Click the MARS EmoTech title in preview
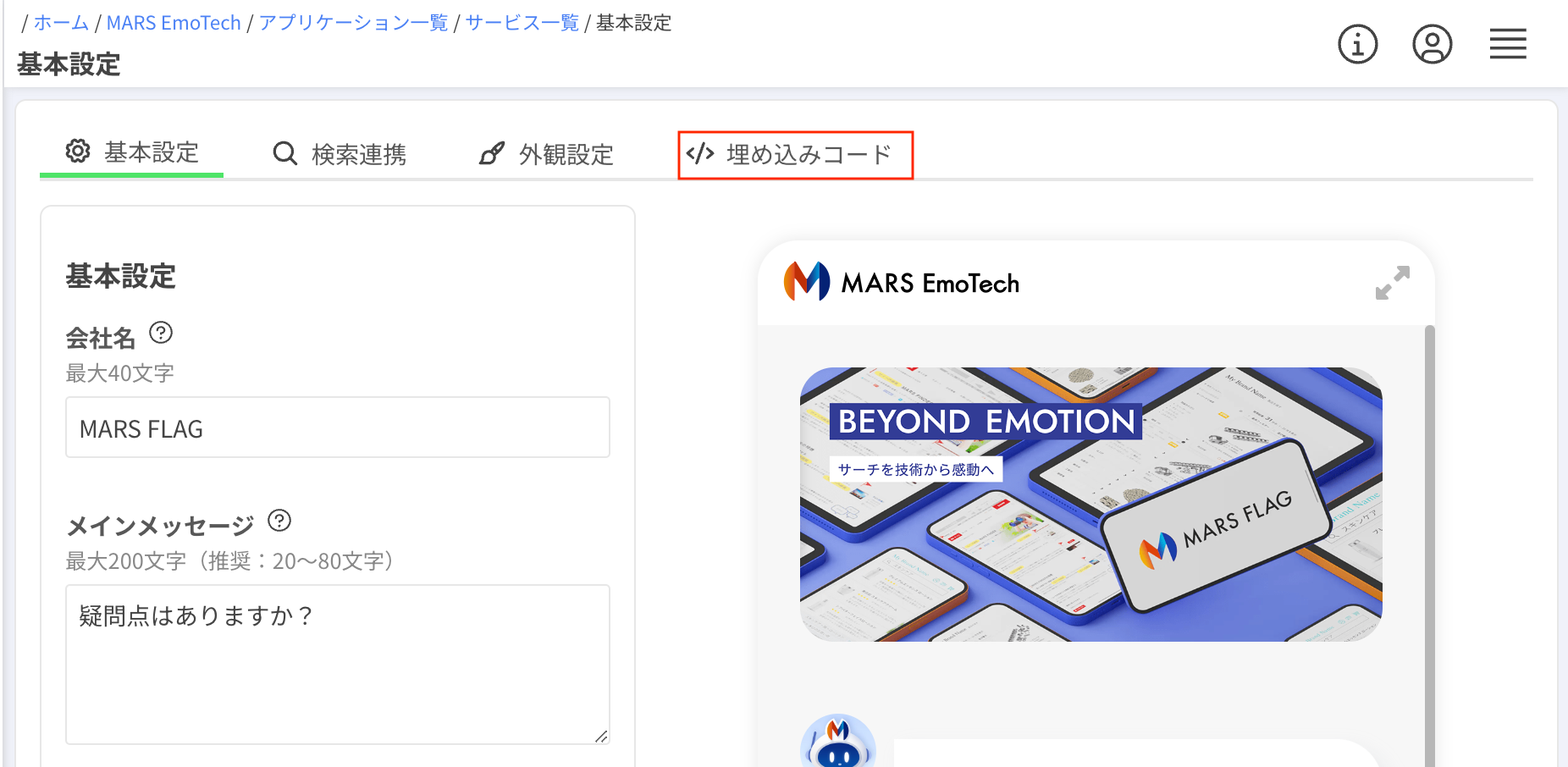The image size is (1568, 767). pos(930,283)
